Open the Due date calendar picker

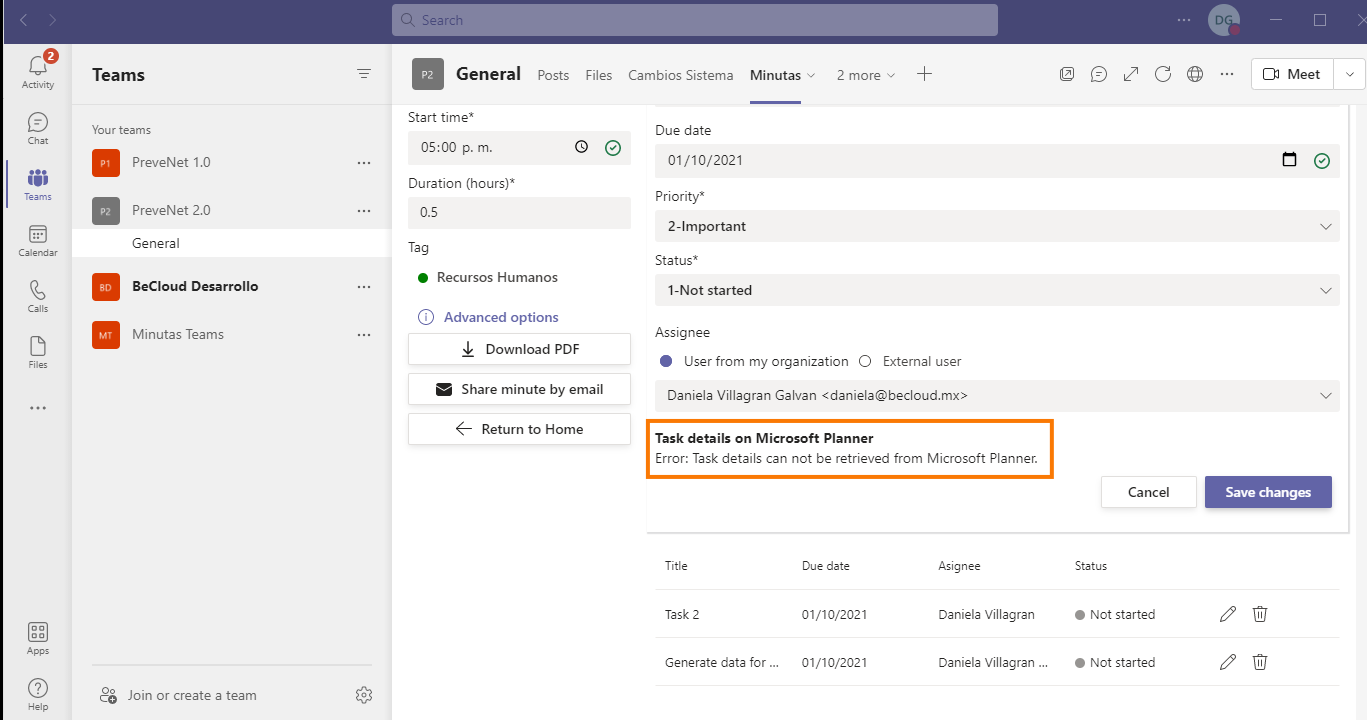1290,160
